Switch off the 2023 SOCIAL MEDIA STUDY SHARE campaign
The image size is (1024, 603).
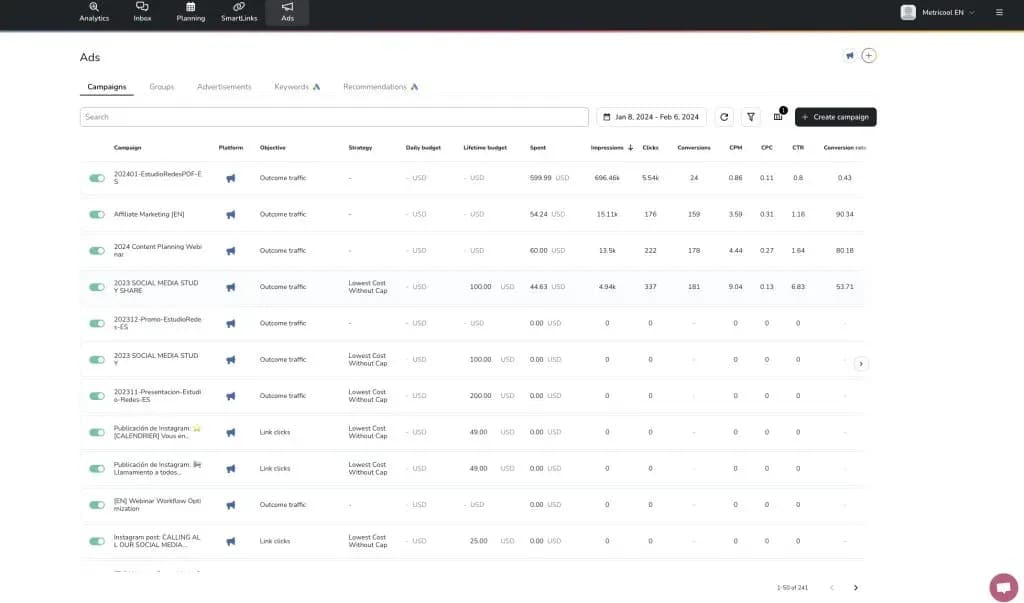(x=97, y=287)
